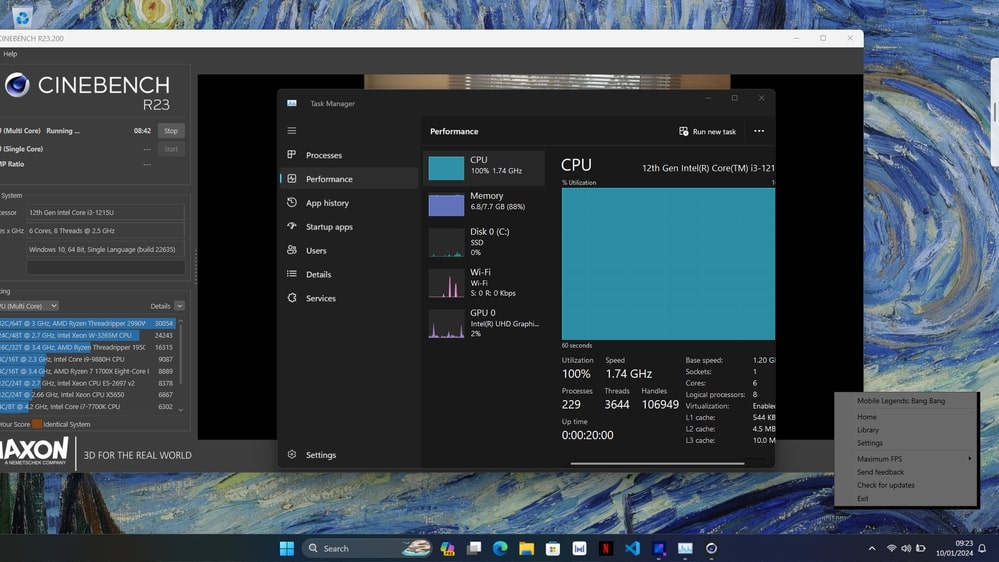This screenshot has width=999, height=562.
Task: Click the Details list icon
Action: point(292,274)
